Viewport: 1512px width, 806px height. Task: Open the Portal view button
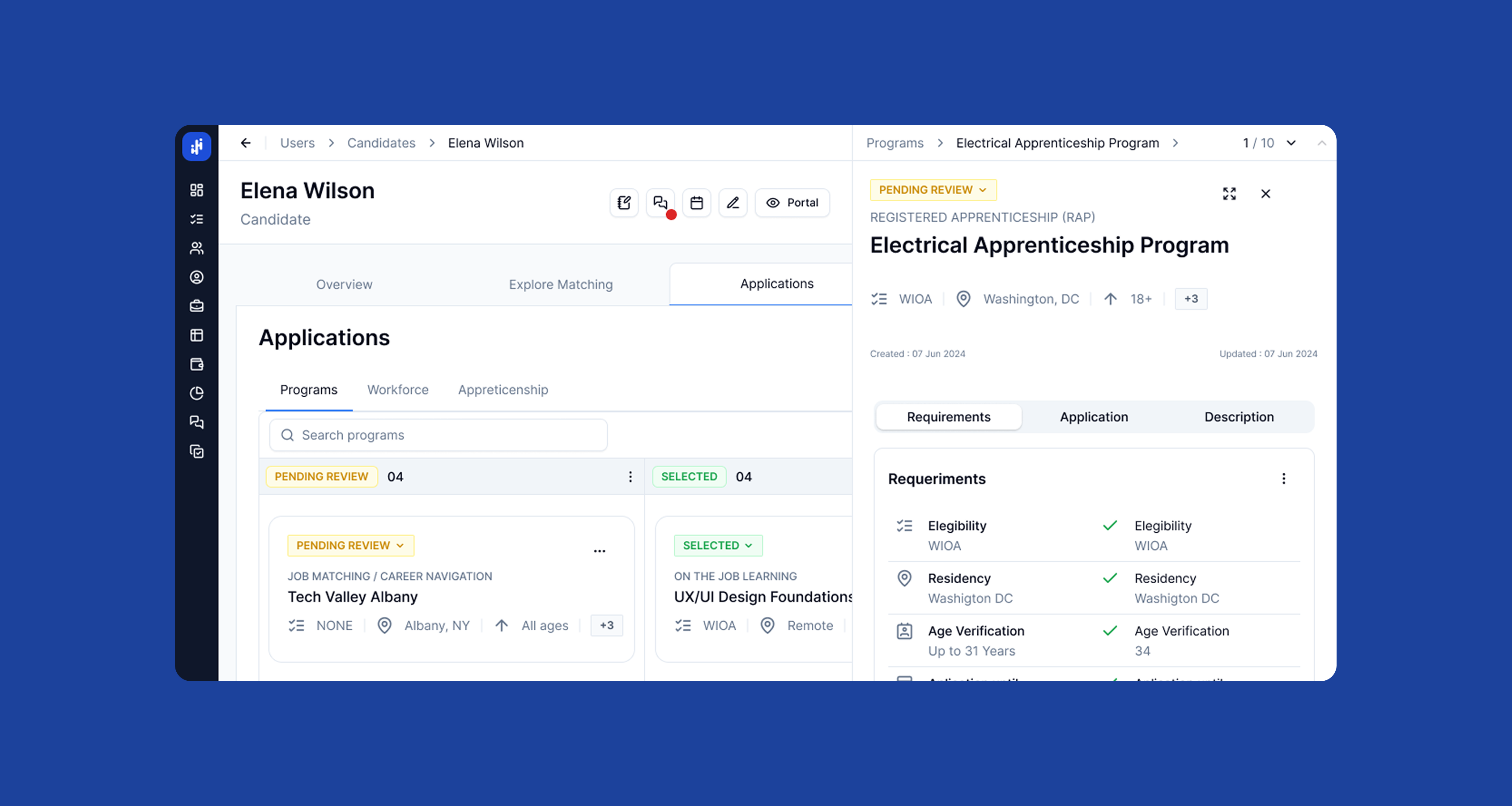[792, 202]
